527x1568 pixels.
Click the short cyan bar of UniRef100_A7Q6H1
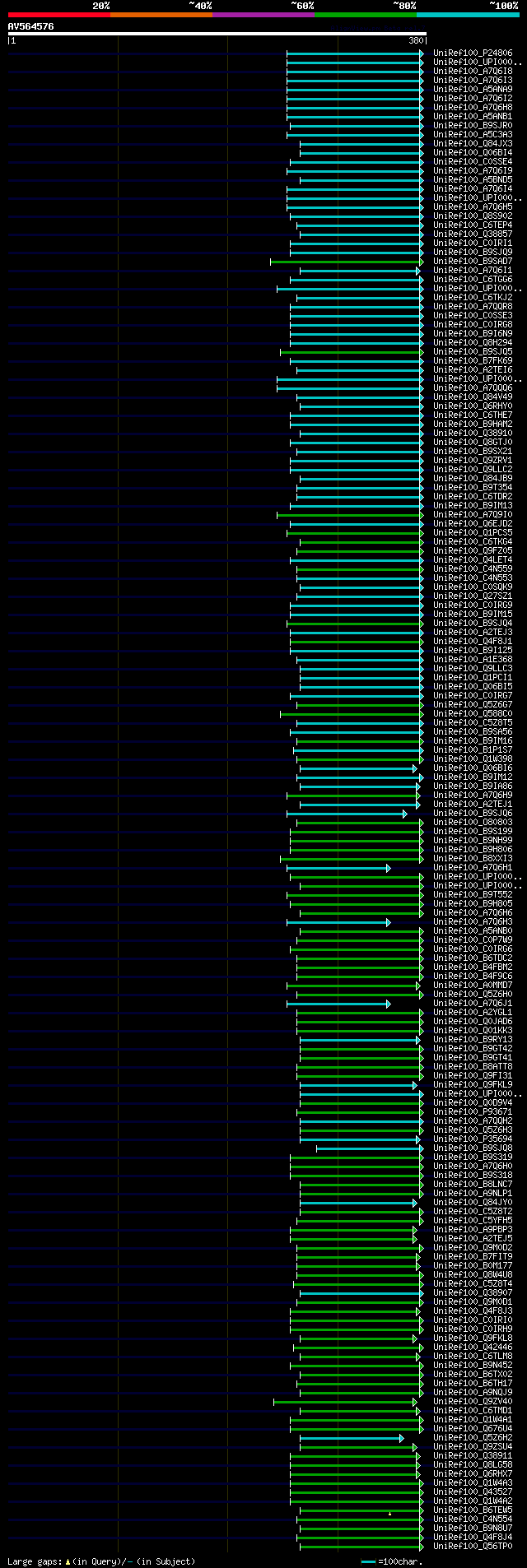coord(338,868)
